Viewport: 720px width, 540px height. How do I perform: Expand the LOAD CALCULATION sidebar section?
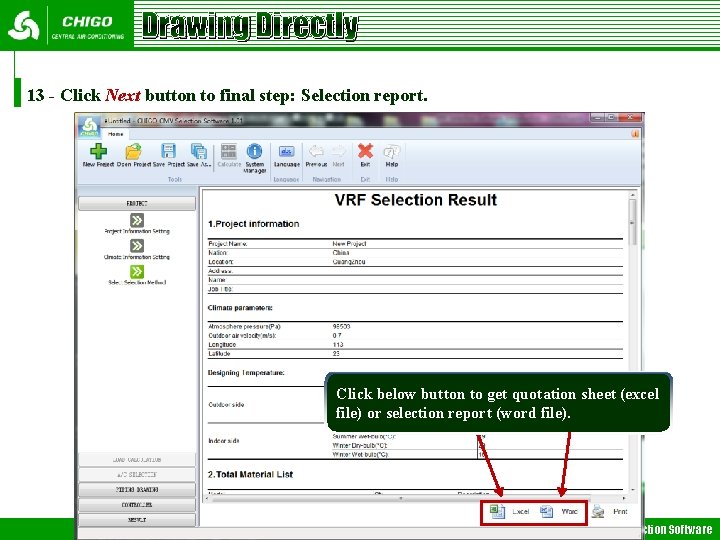pyautogui.click(x=137, y=460)
